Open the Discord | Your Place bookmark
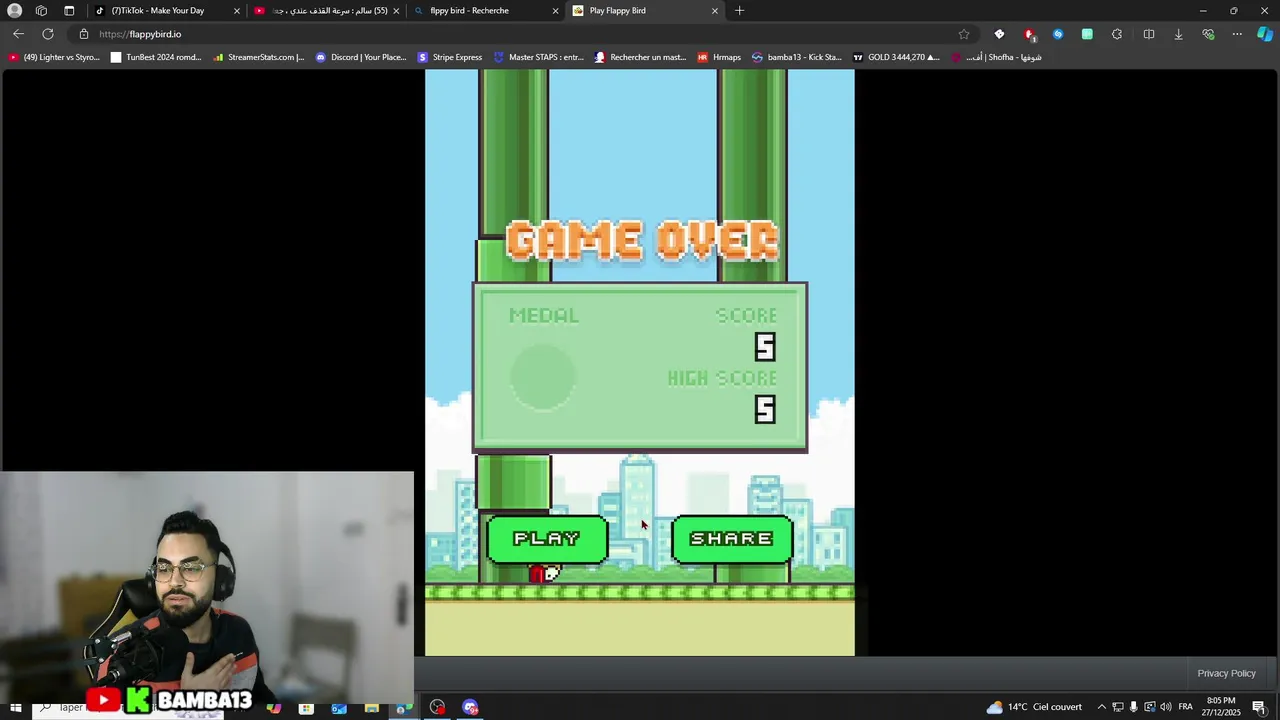 (x=361, y=57)
